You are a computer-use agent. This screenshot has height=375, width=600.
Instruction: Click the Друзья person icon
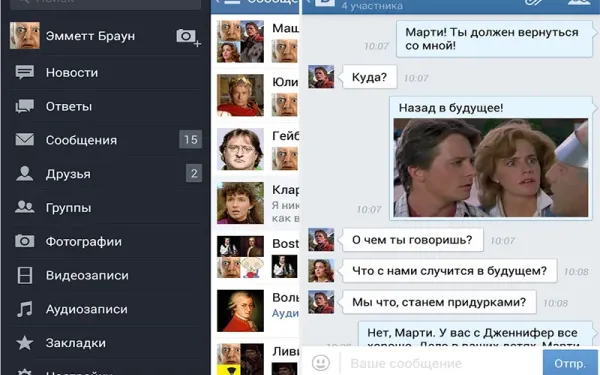(25, 173)
